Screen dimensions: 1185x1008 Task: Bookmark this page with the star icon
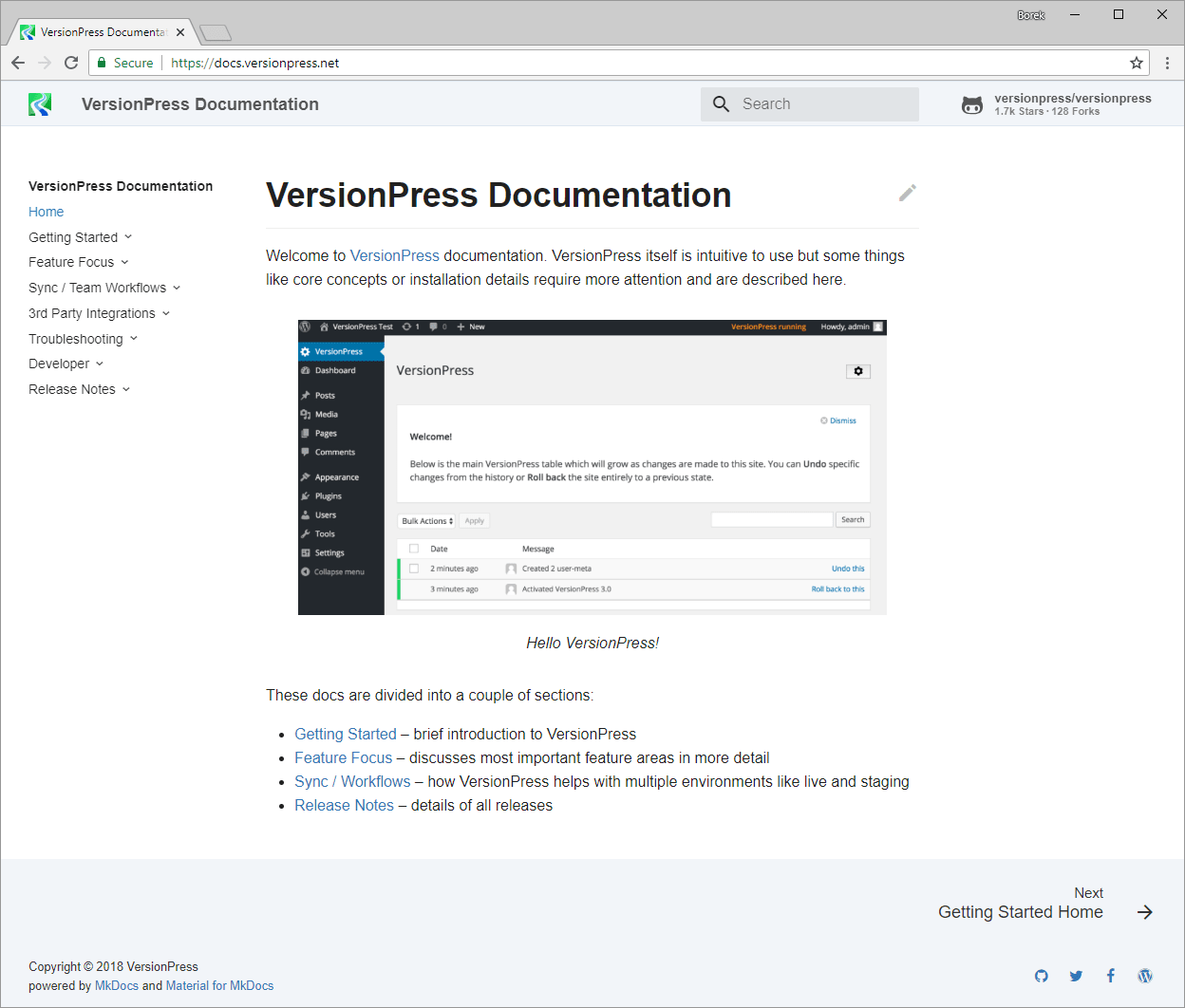coord(1137,63)
